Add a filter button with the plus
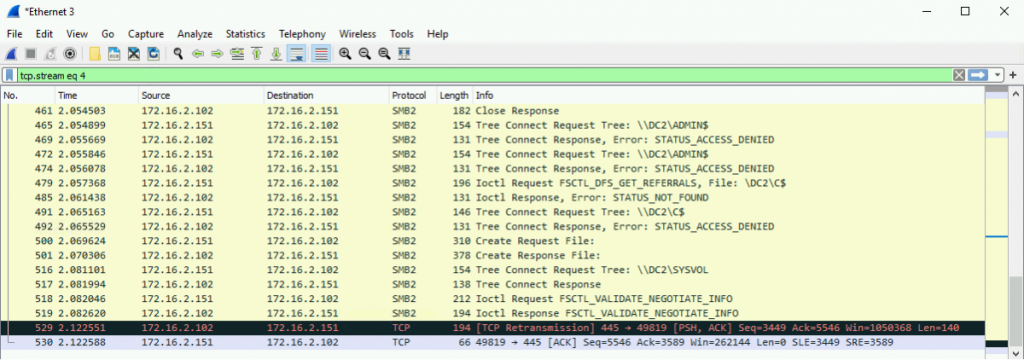Viewport: 1024px width, 360px height. (1013, 75)
